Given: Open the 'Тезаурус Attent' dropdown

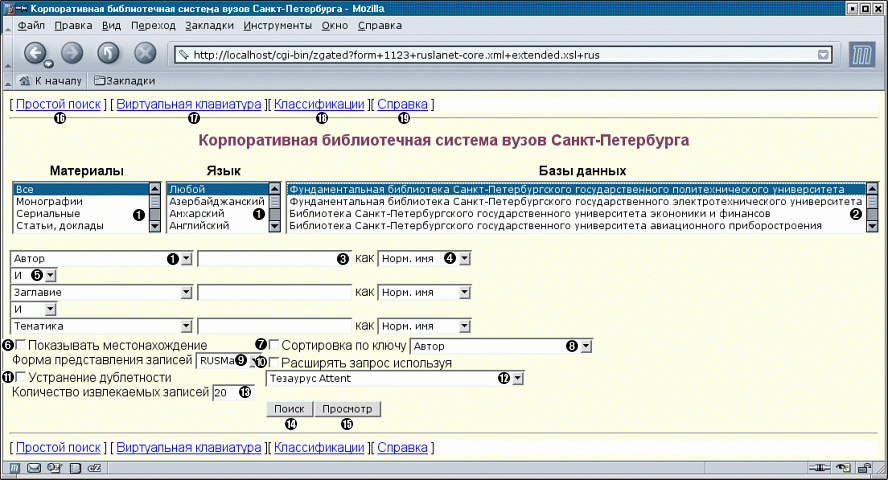Looking at the screenshot, I should point(395,379).
